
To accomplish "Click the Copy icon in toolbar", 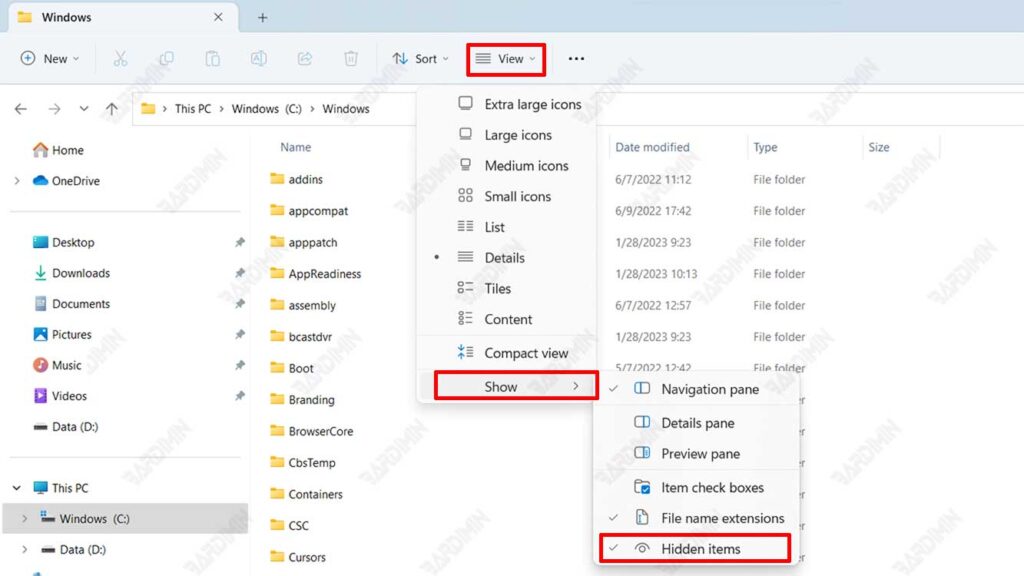I will click(167, 59).
